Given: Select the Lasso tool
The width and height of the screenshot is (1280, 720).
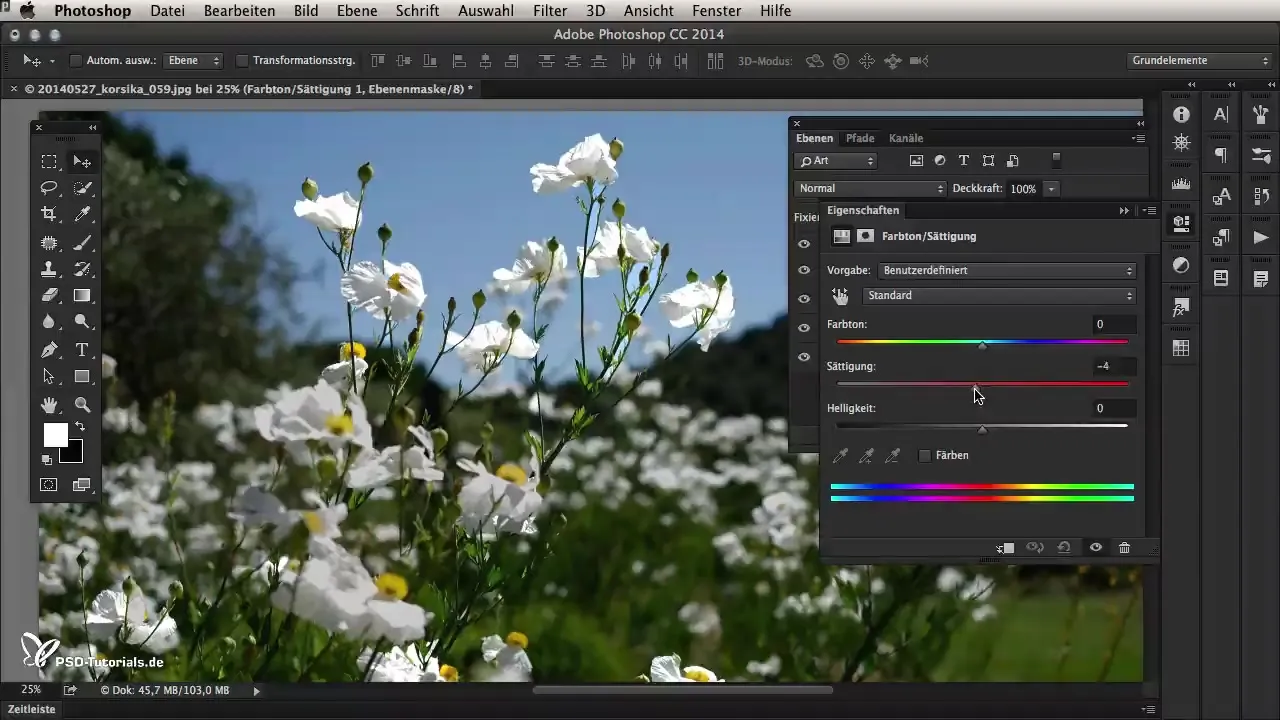Looking at the screenshot, I should tap(49, 188).
